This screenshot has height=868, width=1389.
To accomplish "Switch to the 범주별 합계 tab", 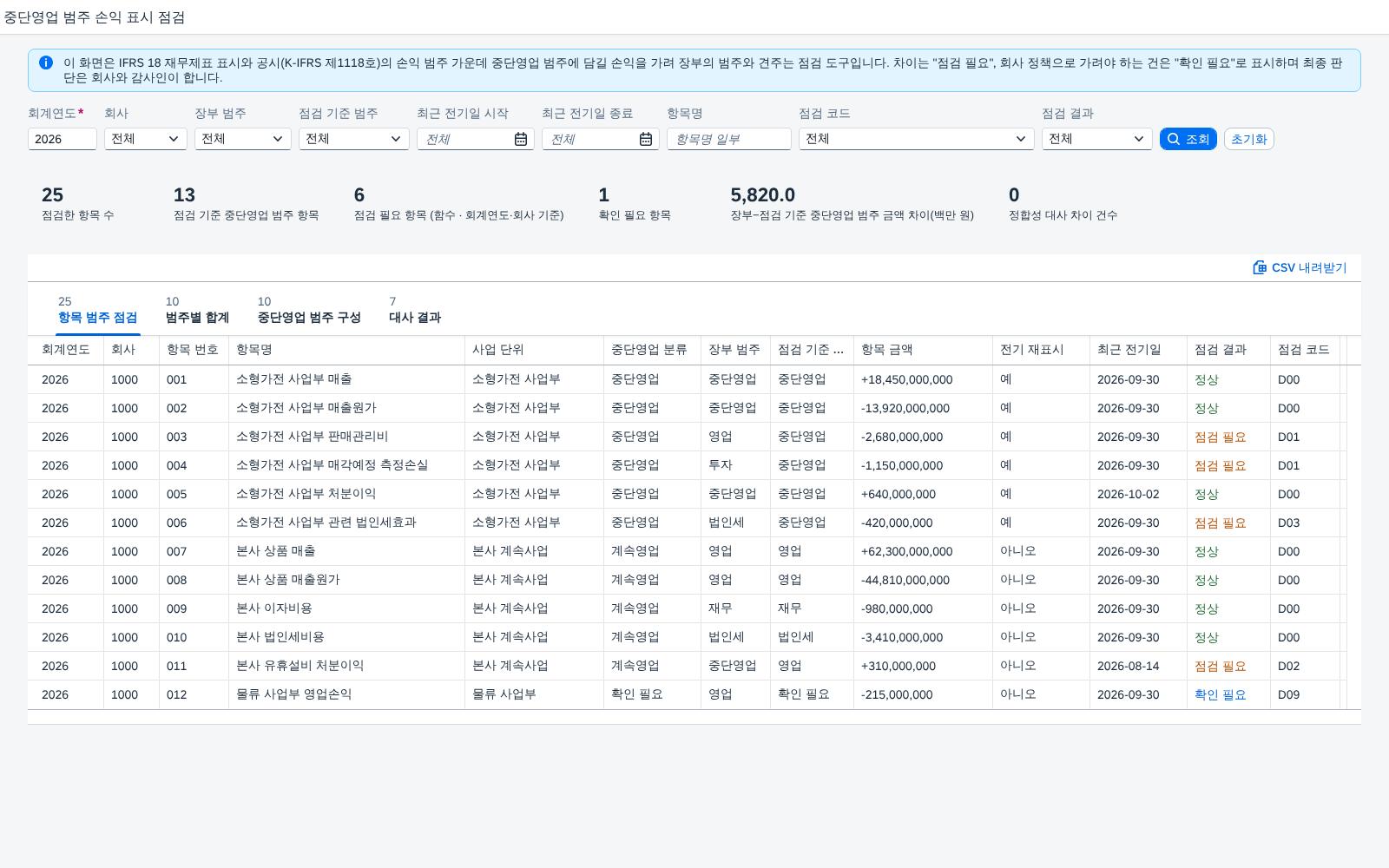I will (197, 310).
